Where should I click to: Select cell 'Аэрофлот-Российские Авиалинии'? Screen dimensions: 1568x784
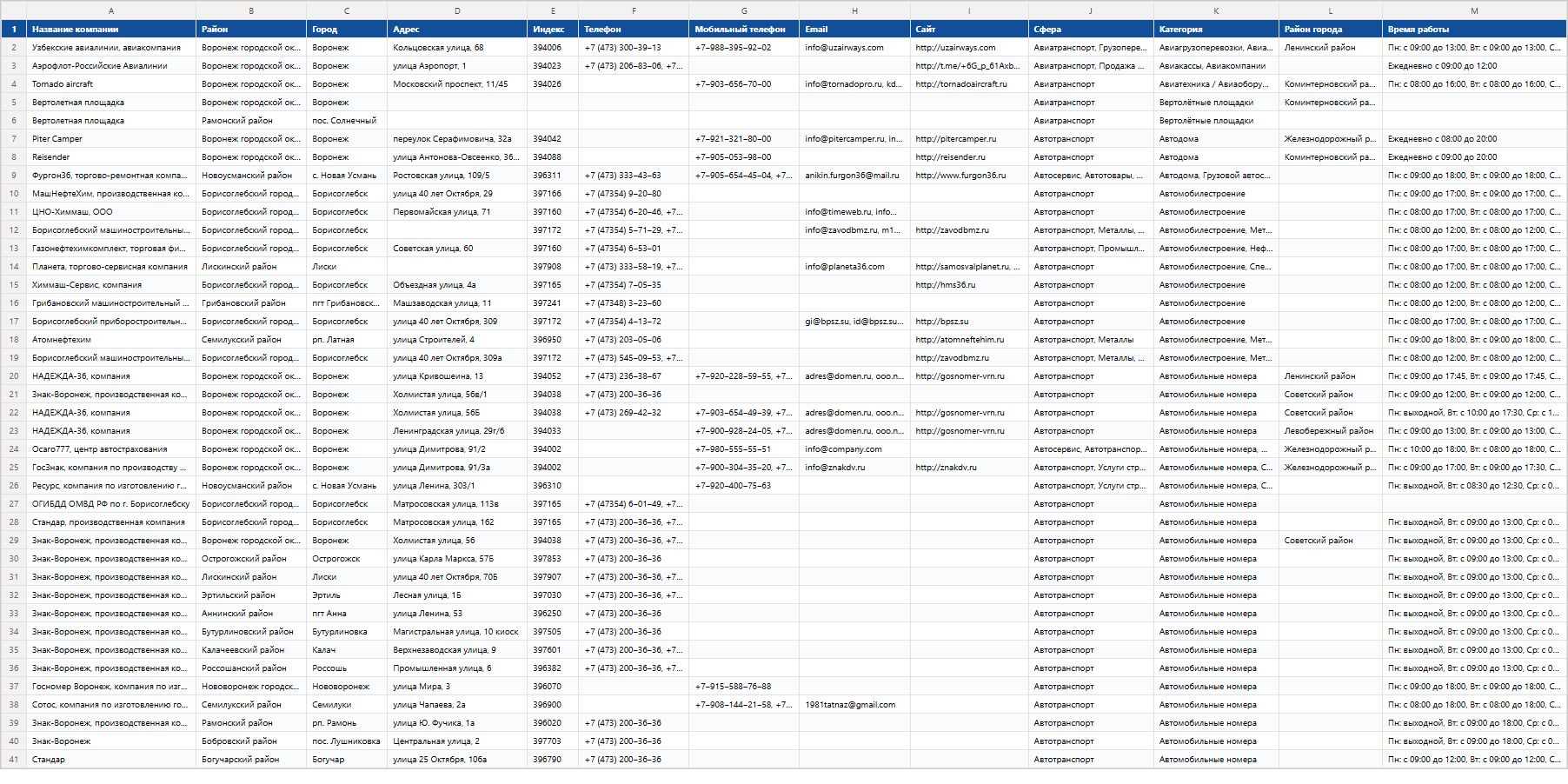(111, 66)
